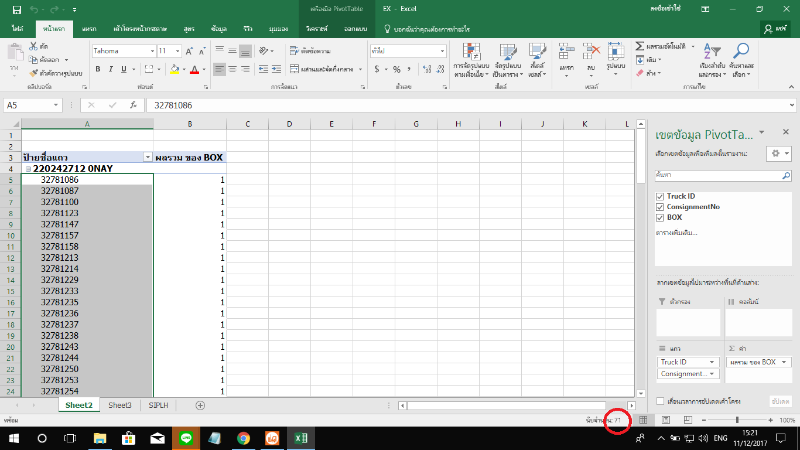Open the SIPLH worksheet tab
Screen dimensions: 800x450
158,405
